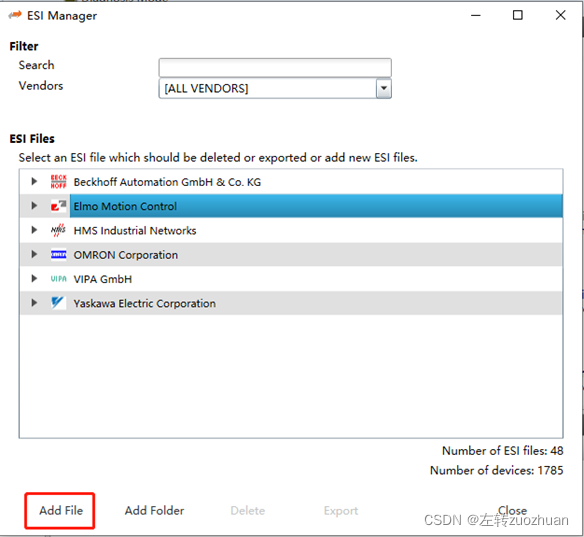Expand the Beckhoff Automation tree node
This screenshot has width=584, height=537.
coord(34,181)
